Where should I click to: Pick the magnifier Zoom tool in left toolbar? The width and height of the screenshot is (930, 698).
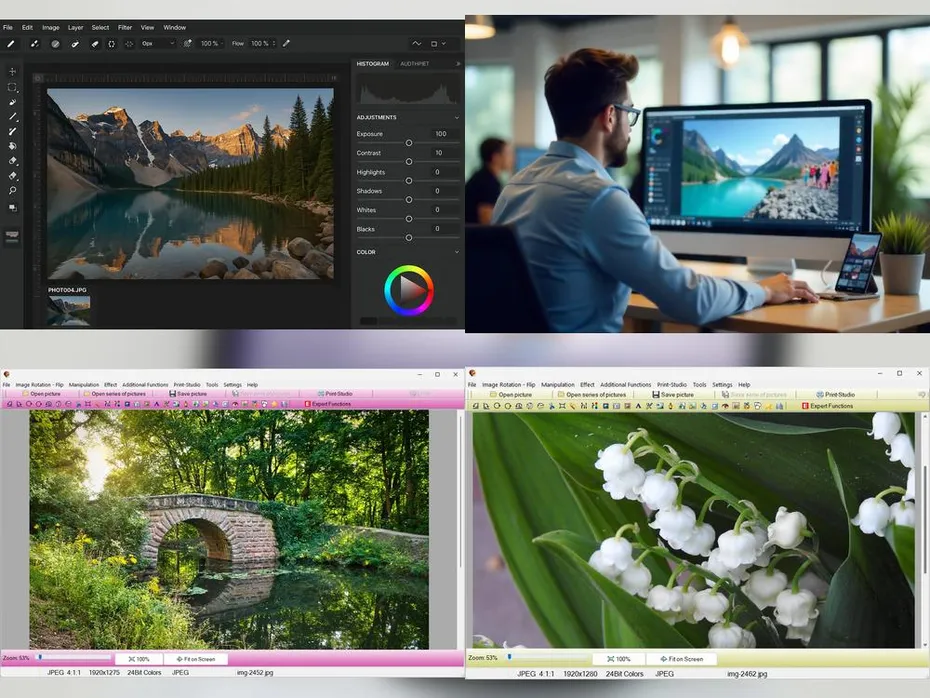coord(13,190)
